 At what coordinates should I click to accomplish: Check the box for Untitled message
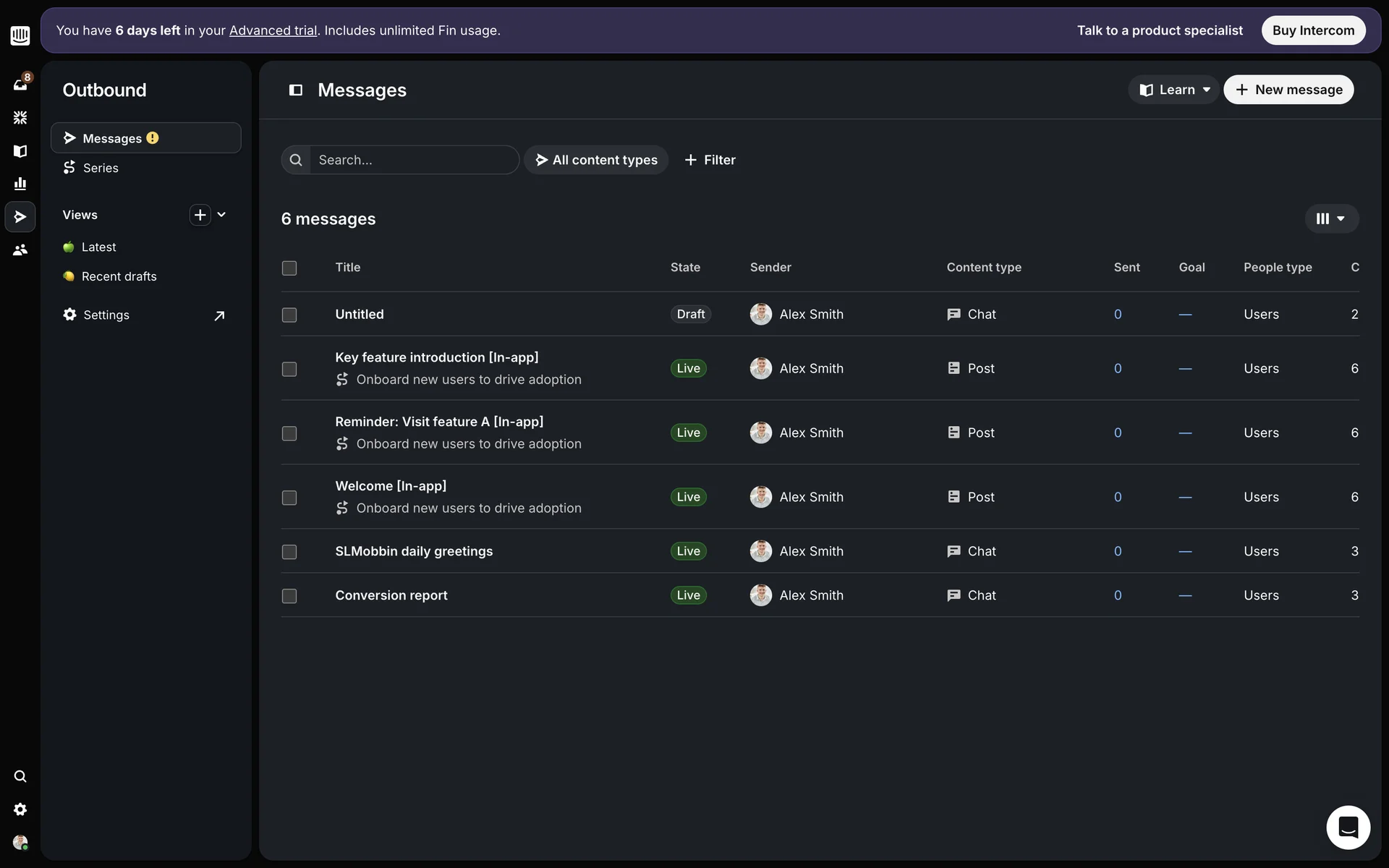pos(289,315)
